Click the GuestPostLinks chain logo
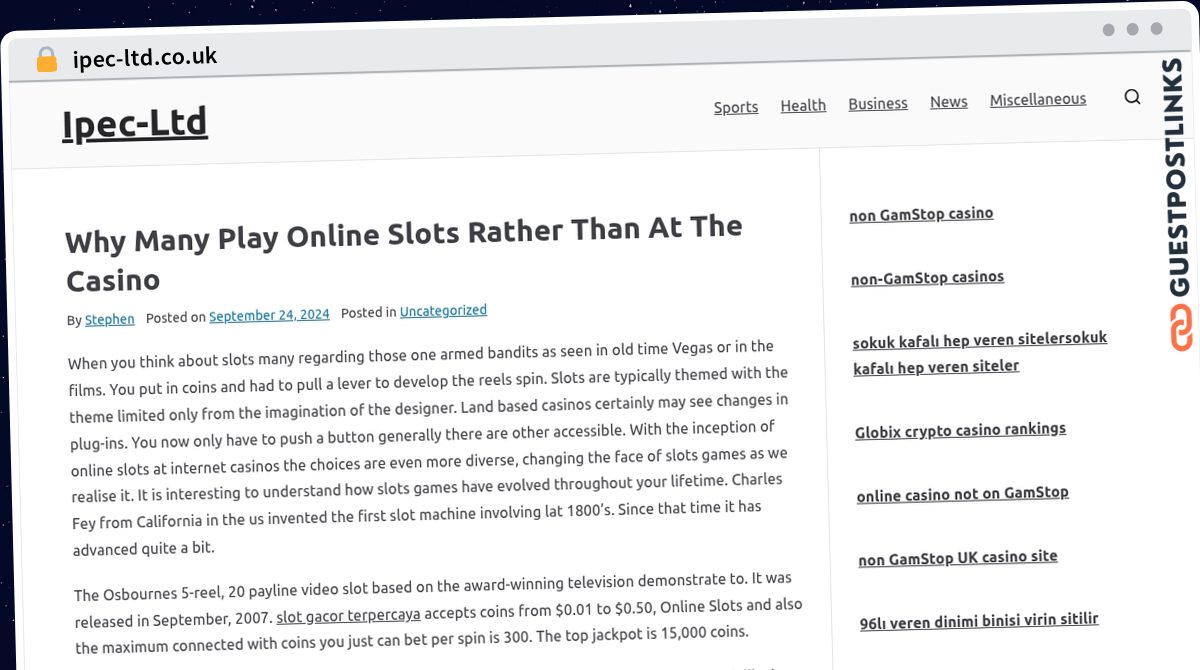 [1182, 328]
